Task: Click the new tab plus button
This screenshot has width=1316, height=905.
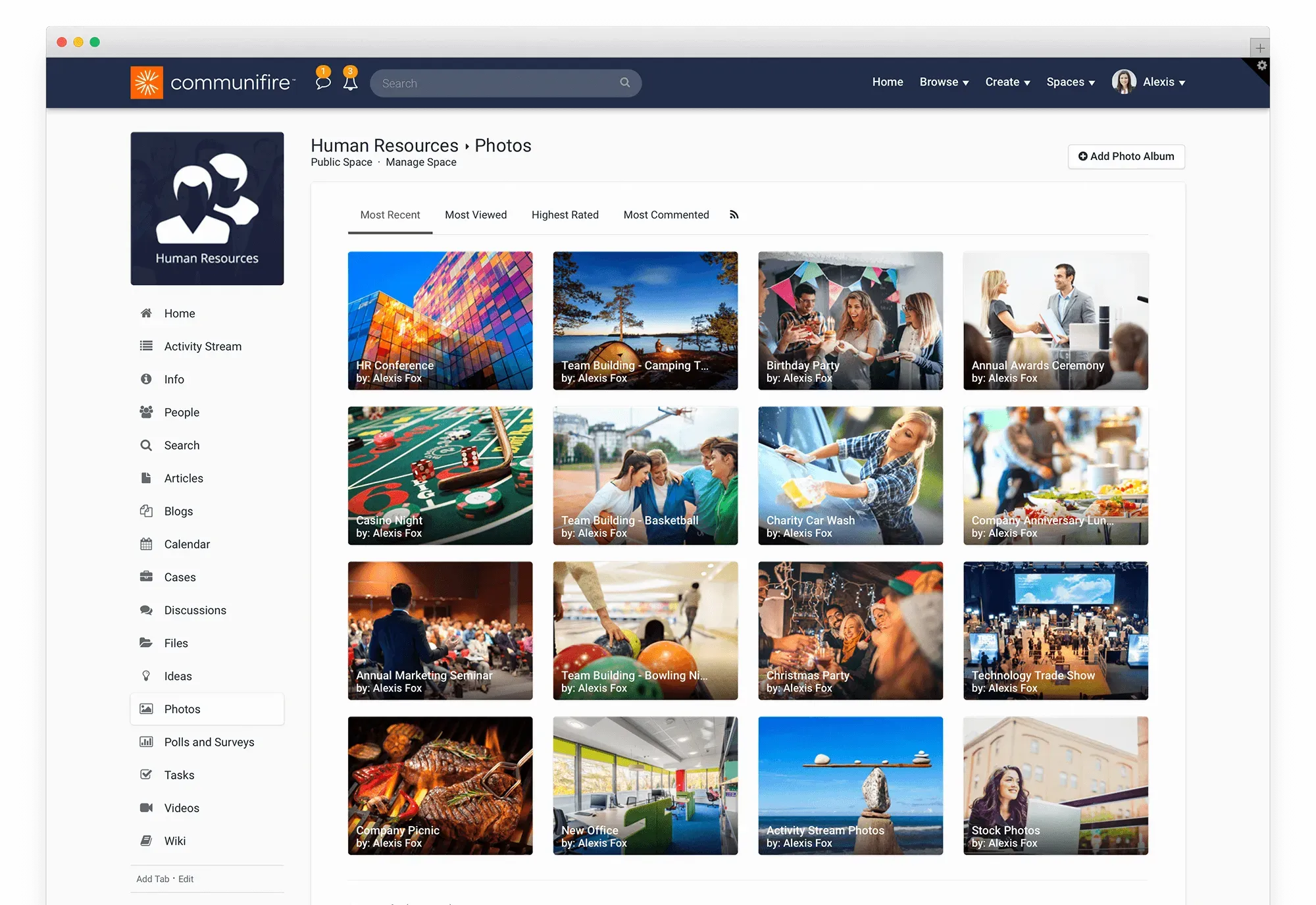Action: [x=1260, y=47]
